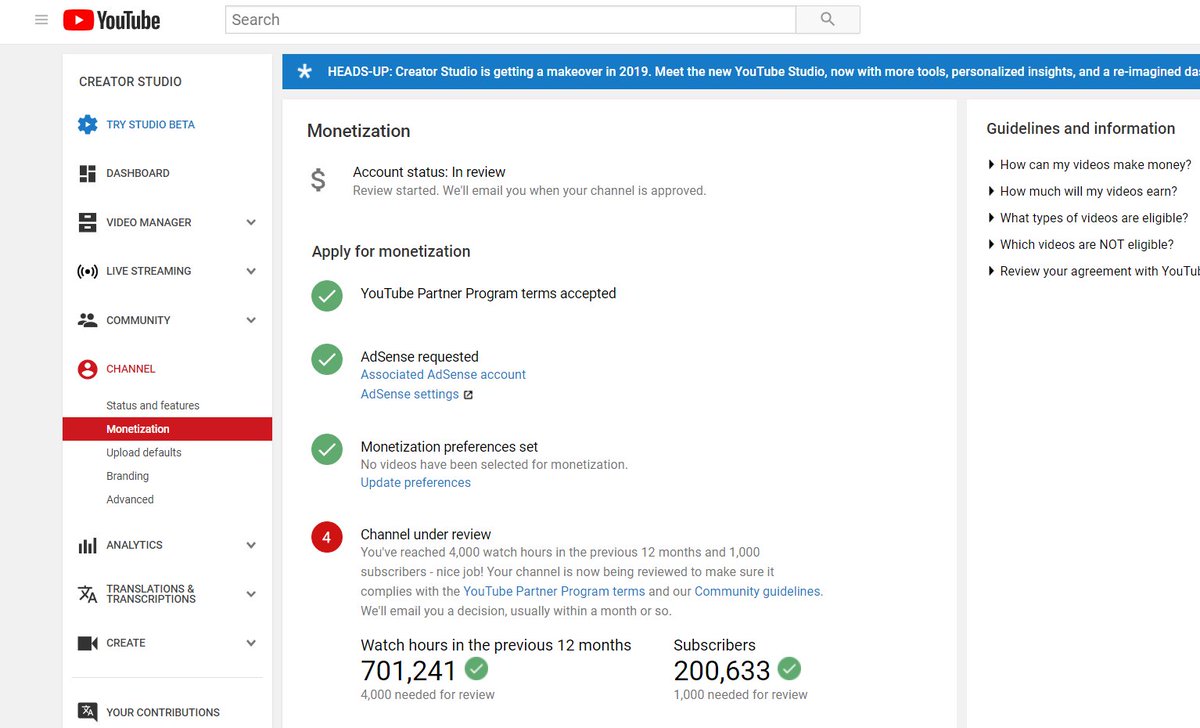Open Branding submenu item
1200x728 pixels.
tap(127, 476)
